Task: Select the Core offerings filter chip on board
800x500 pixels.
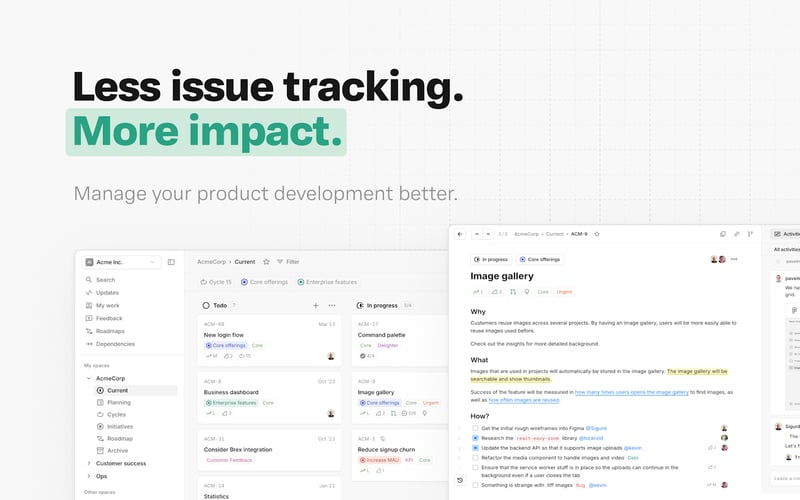Action: coord(265,282)
